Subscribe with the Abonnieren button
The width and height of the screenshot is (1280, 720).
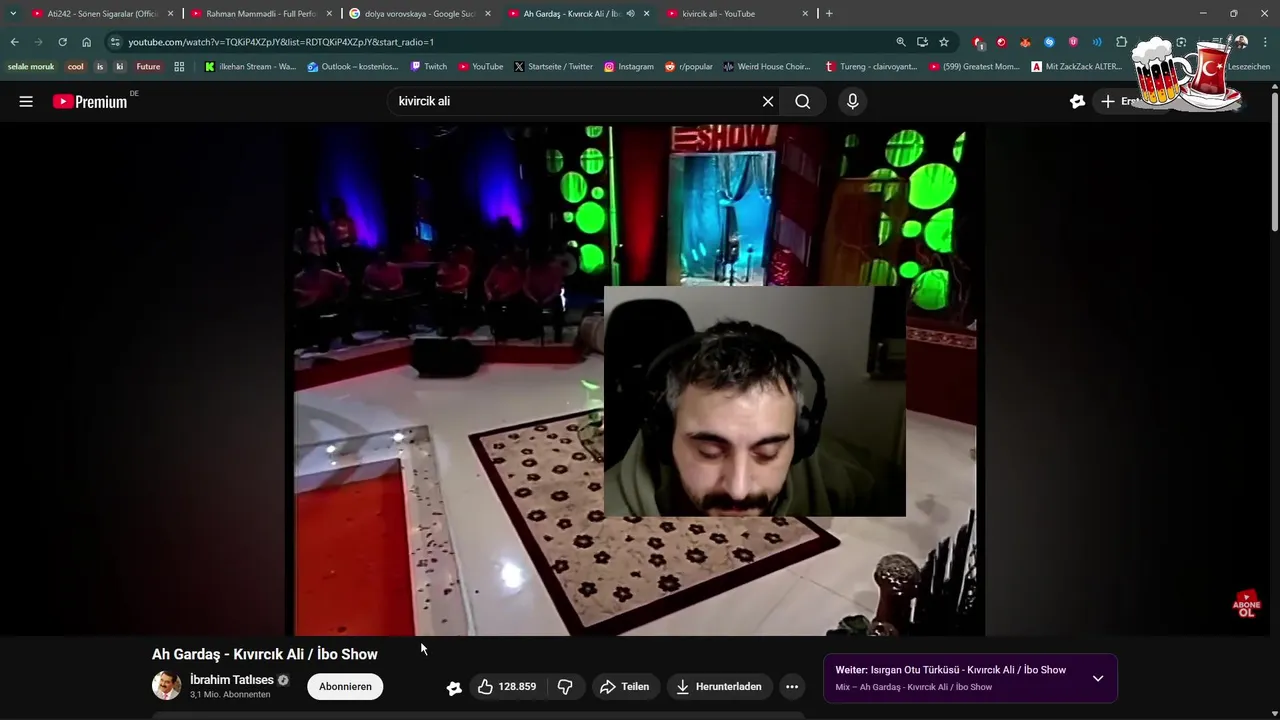pyautogui.click(x=345, y=687)
